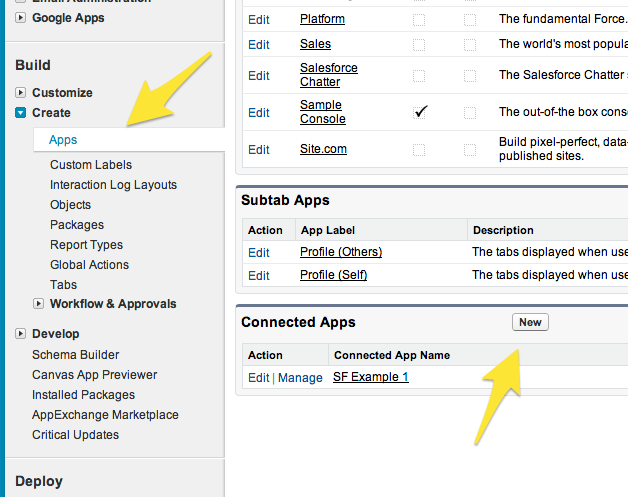Open Objects in the sidebar
The width and height of the screenshot is (628, 497).
pos(70,205)
